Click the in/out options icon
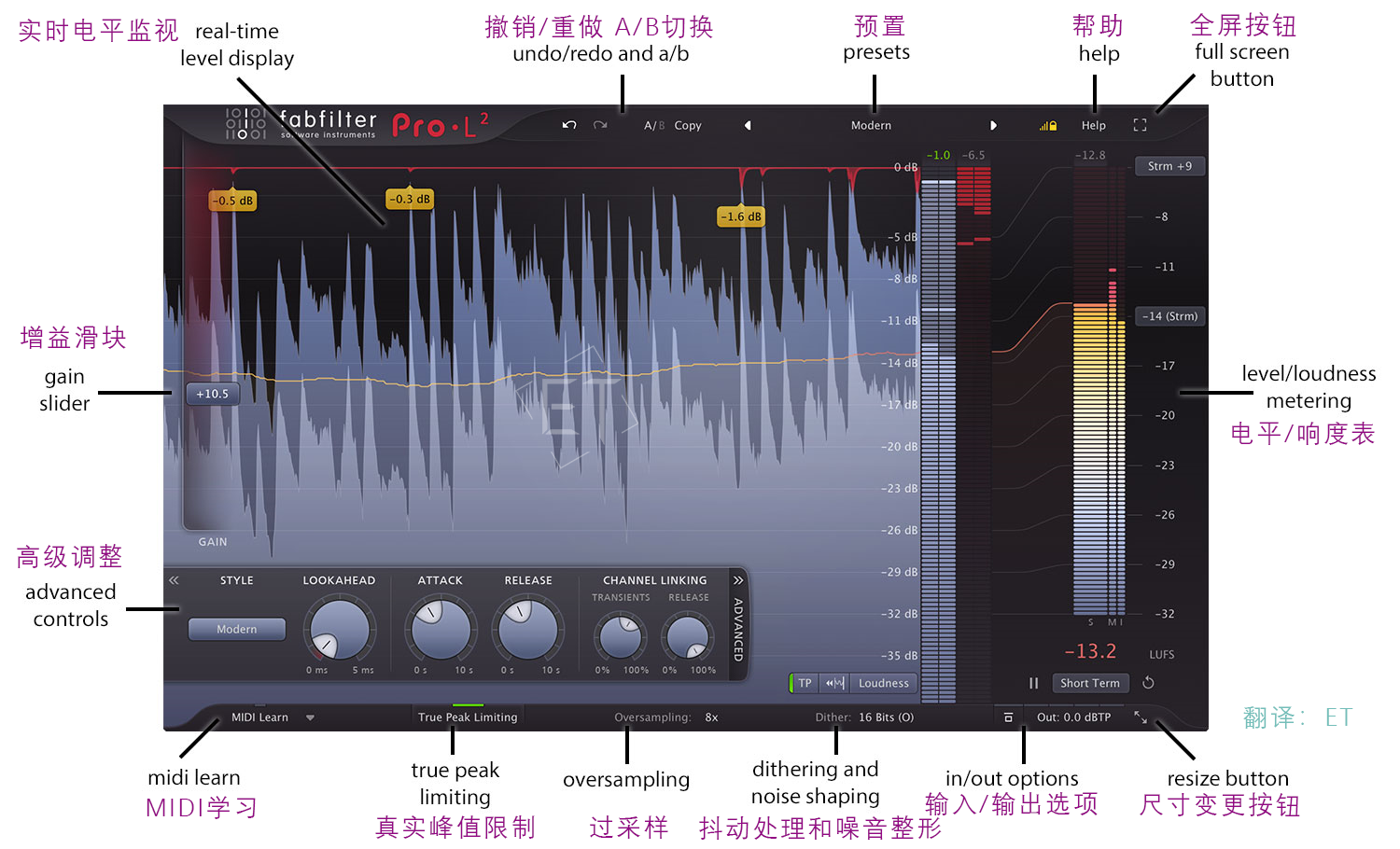 pos(1008,717)
